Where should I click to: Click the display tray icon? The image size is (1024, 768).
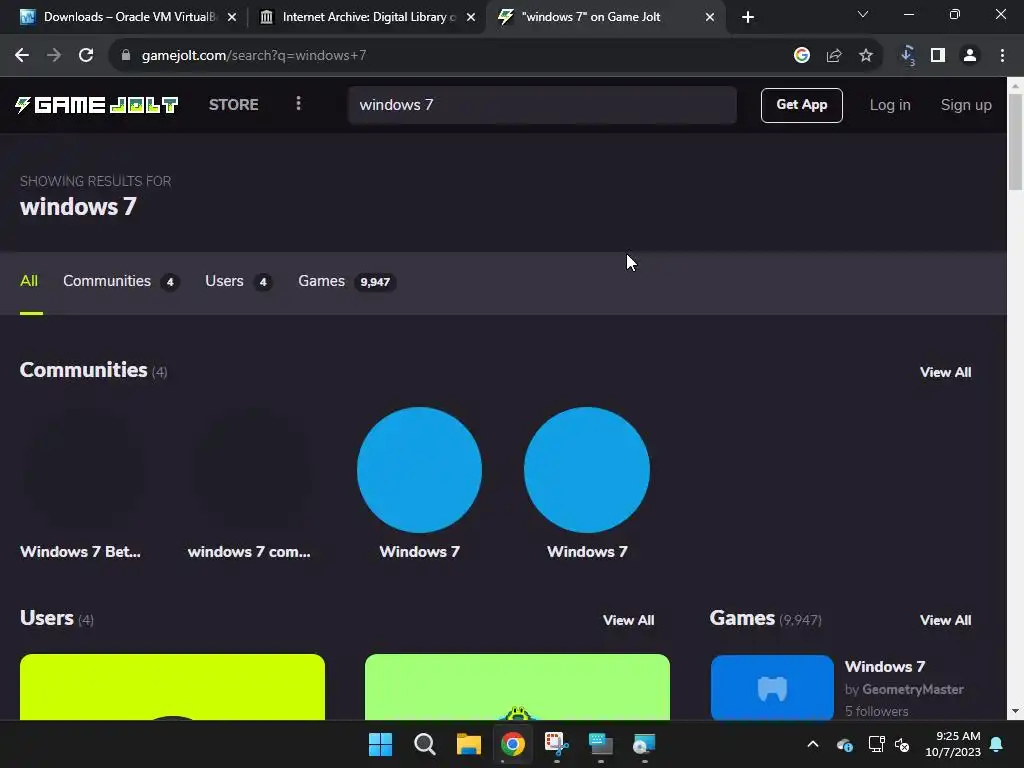tap(876, 744)
